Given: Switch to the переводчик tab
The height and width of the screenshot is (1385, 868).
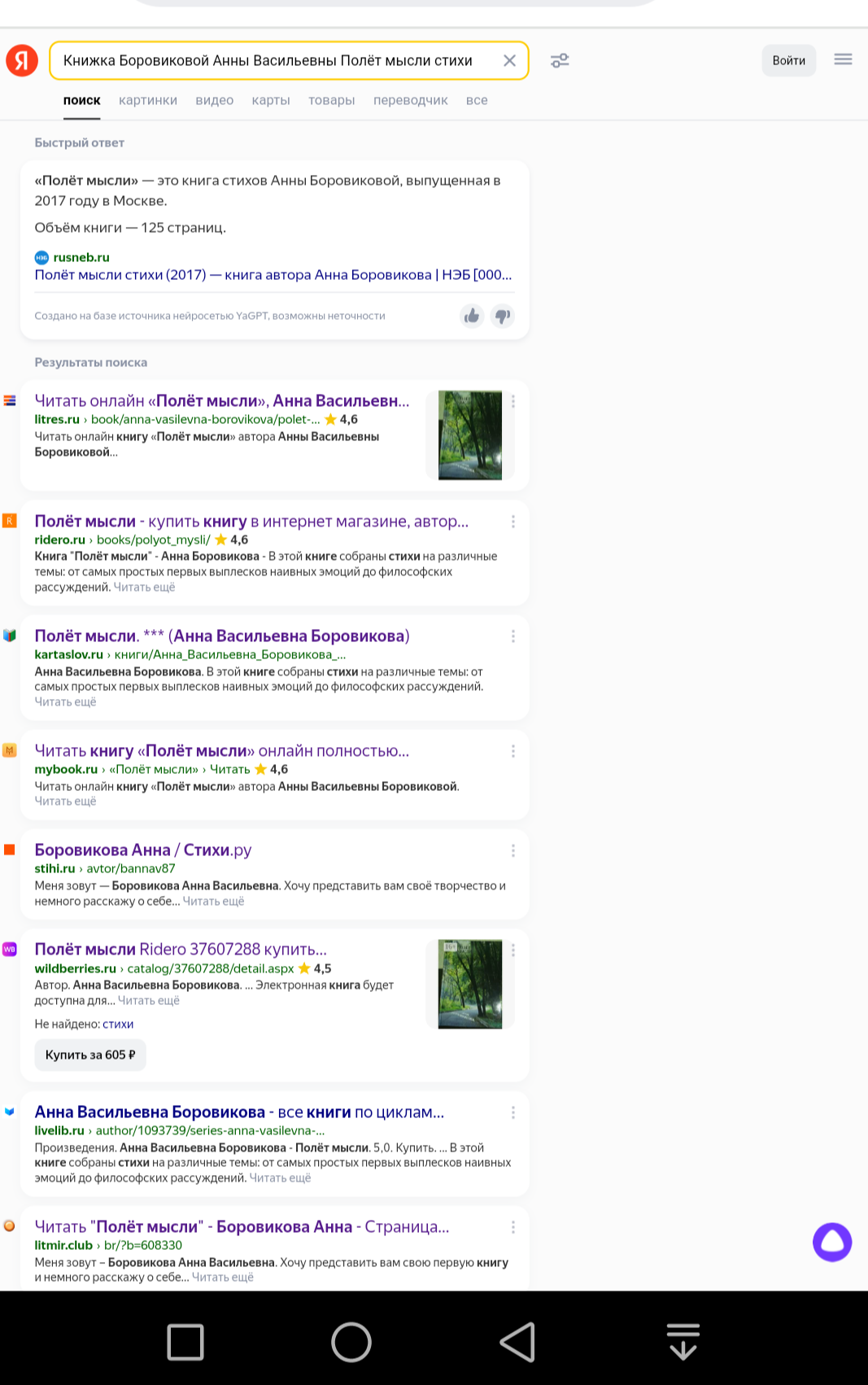Looking at the screenshot, I should point(411,100).
